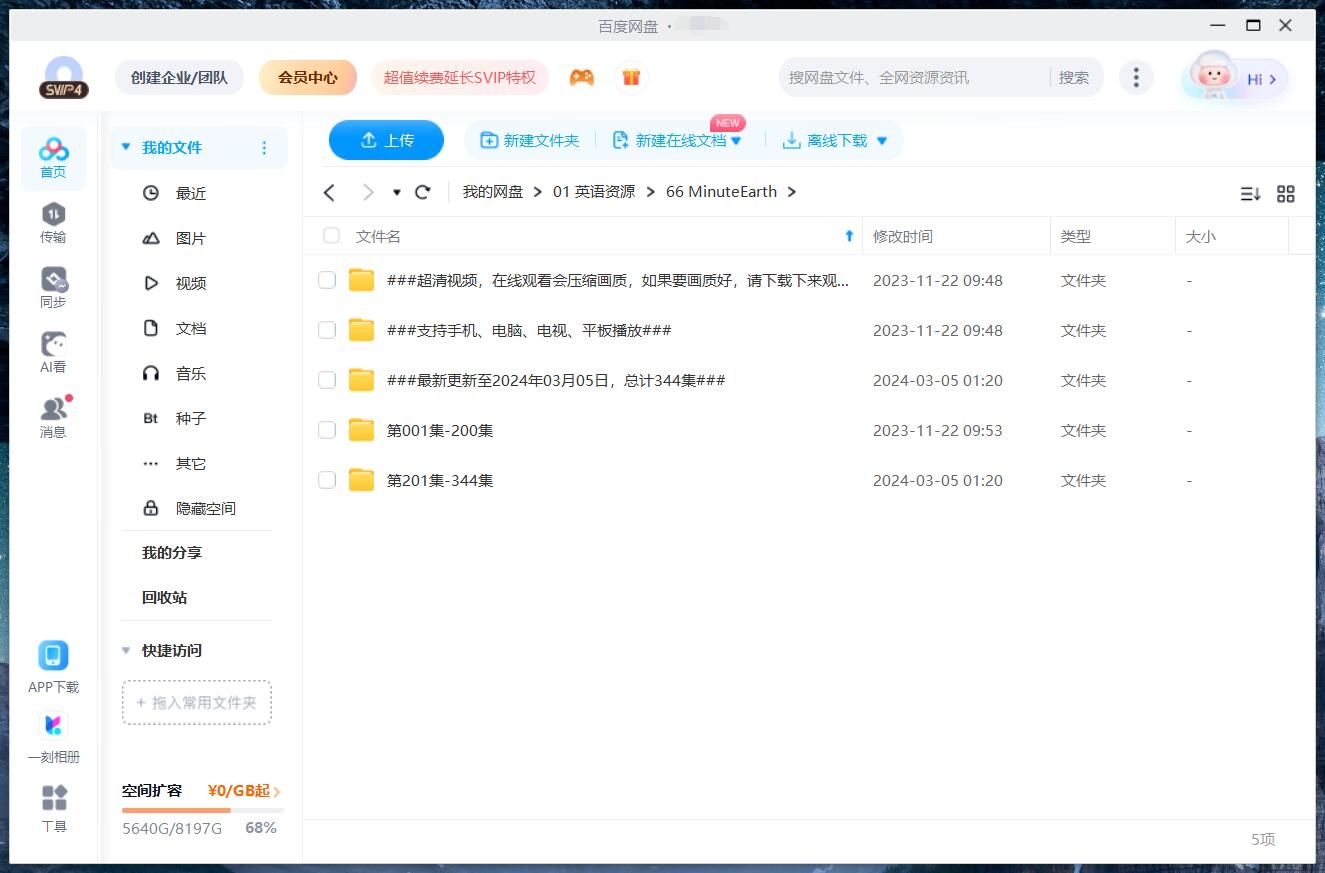Click the search field 搜网盘文件

(915, 77)
